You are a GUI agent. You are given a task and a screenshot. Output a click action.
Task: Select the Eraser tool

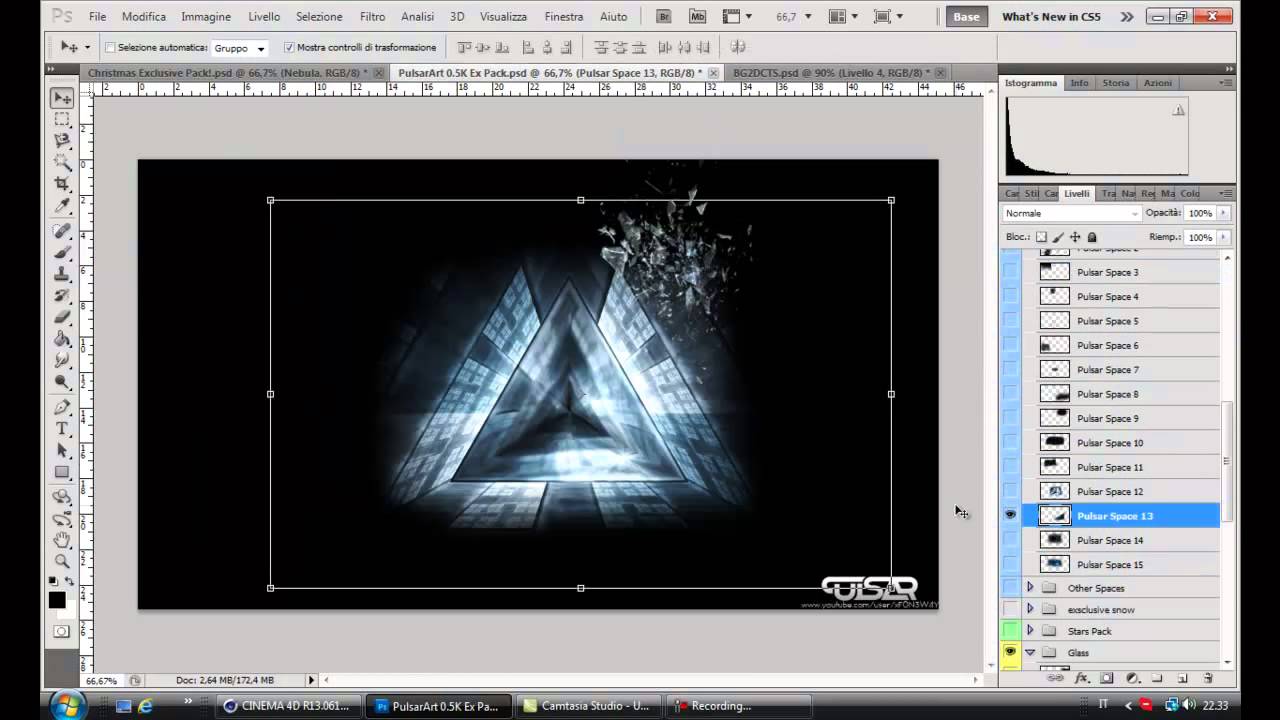click(62, 317)
